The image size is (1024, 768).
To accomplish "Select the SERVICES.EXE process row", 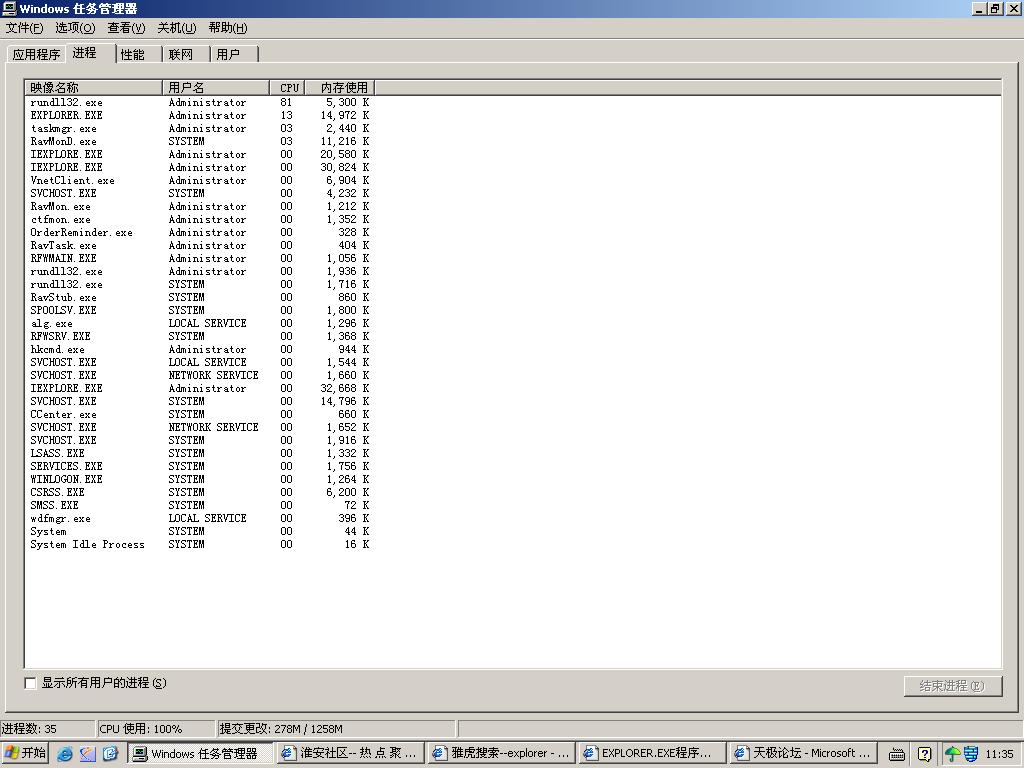I will tap(200, 466).
